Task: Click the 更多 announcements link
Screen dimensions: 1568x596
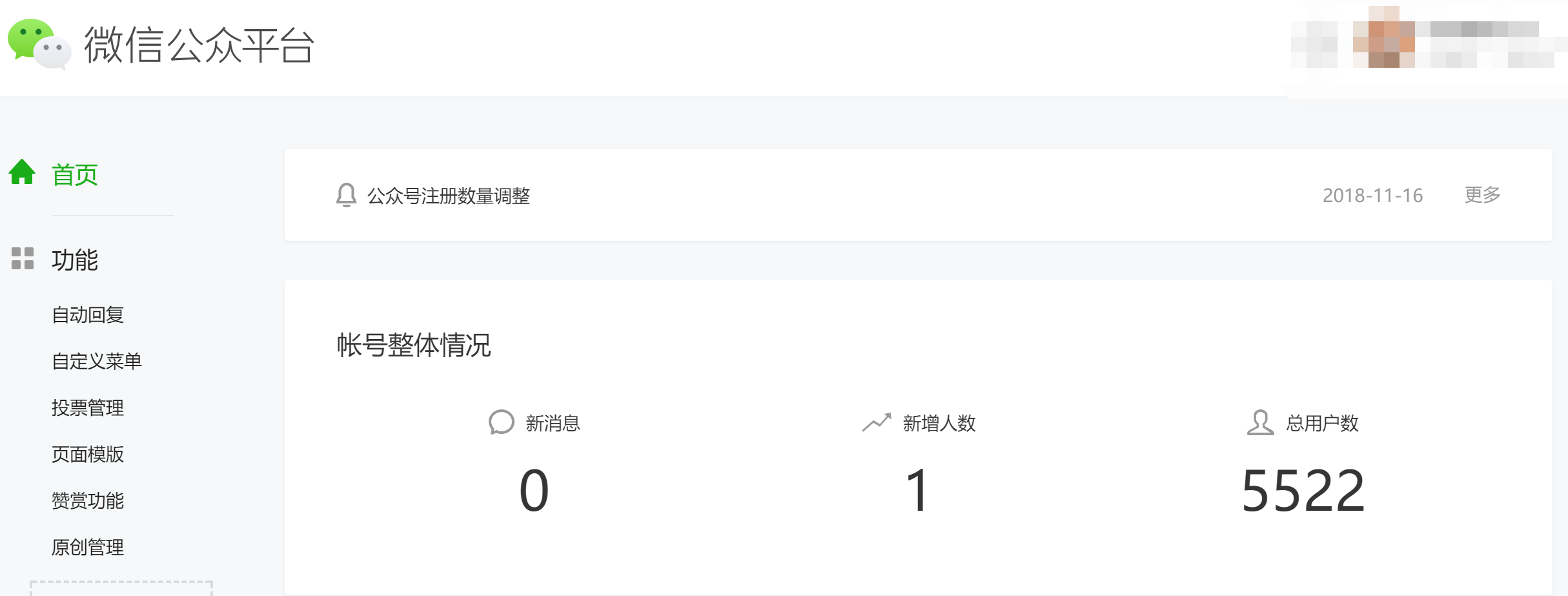Action: (1482, 194)
